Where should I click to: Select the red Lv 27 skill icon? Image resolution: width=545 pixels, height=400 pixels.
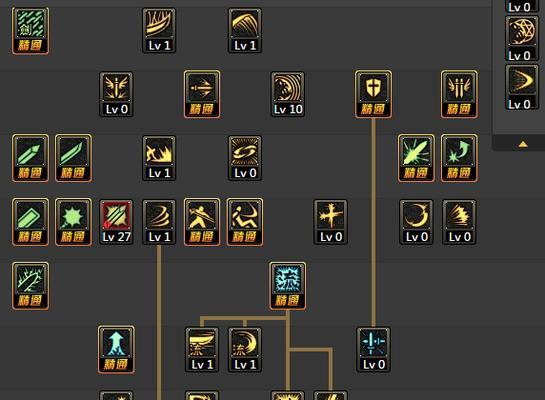click(x=116, y=222)
